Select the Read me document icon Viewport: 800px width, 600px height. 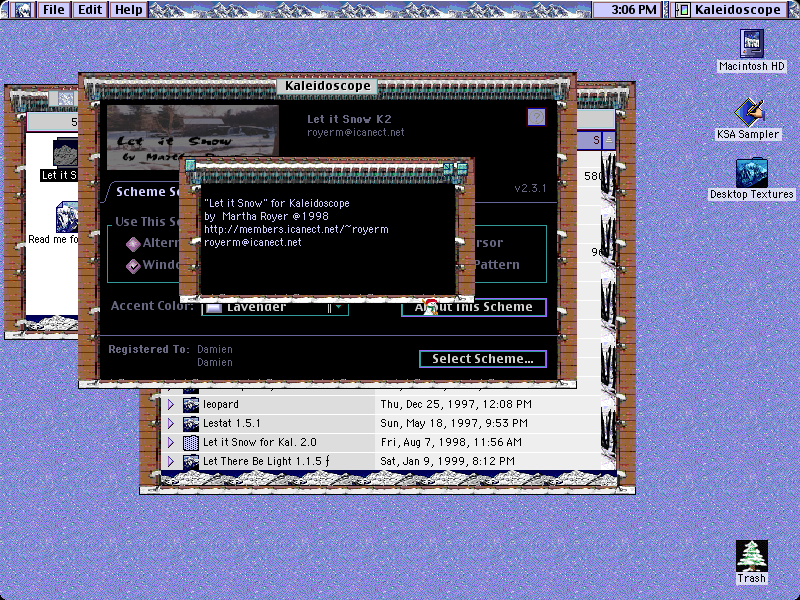click(x=67, y=217)
